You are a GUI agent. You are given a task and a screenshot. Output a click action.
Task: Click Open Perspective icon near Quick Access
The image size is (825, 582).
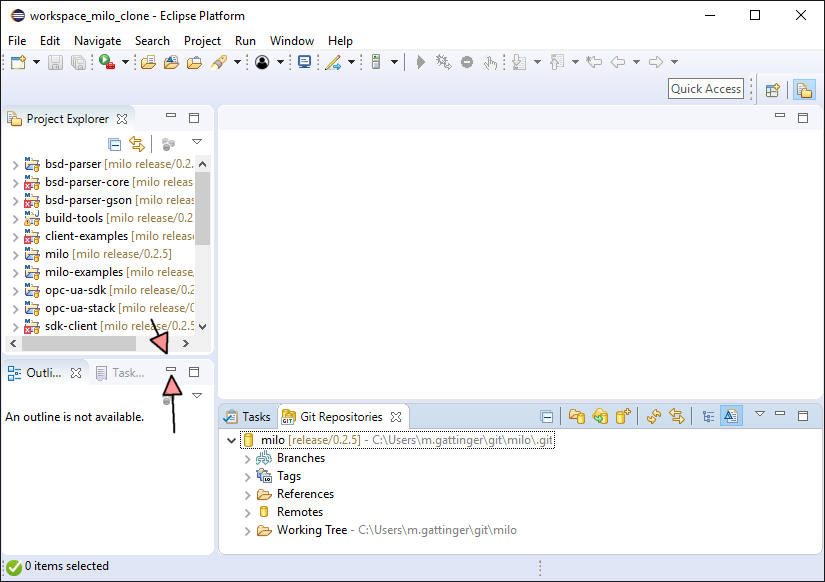point(772,90)
